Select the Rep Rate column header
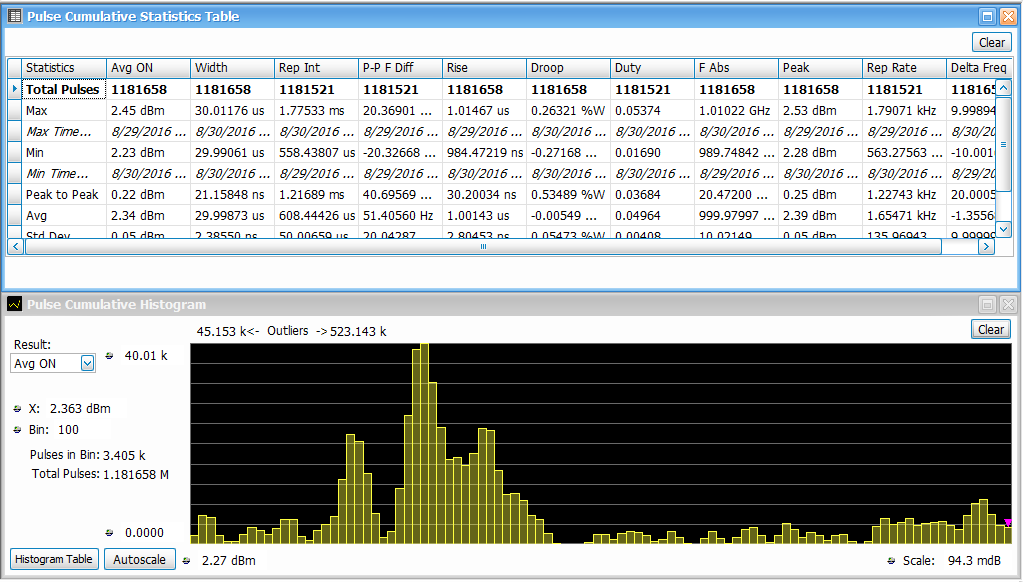Viewport: 1029px width, 582px height. click(x=903, y=68)
